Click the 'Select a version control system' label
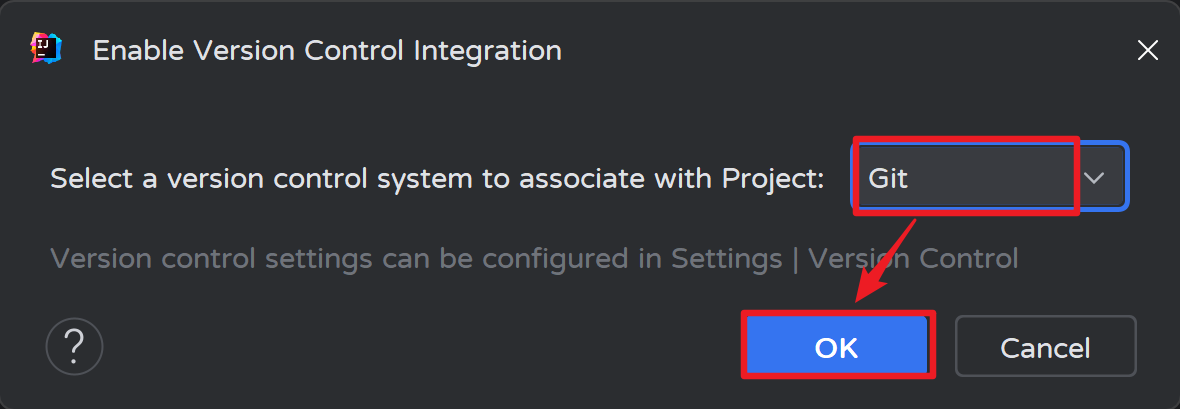 [x=437, y=179]
